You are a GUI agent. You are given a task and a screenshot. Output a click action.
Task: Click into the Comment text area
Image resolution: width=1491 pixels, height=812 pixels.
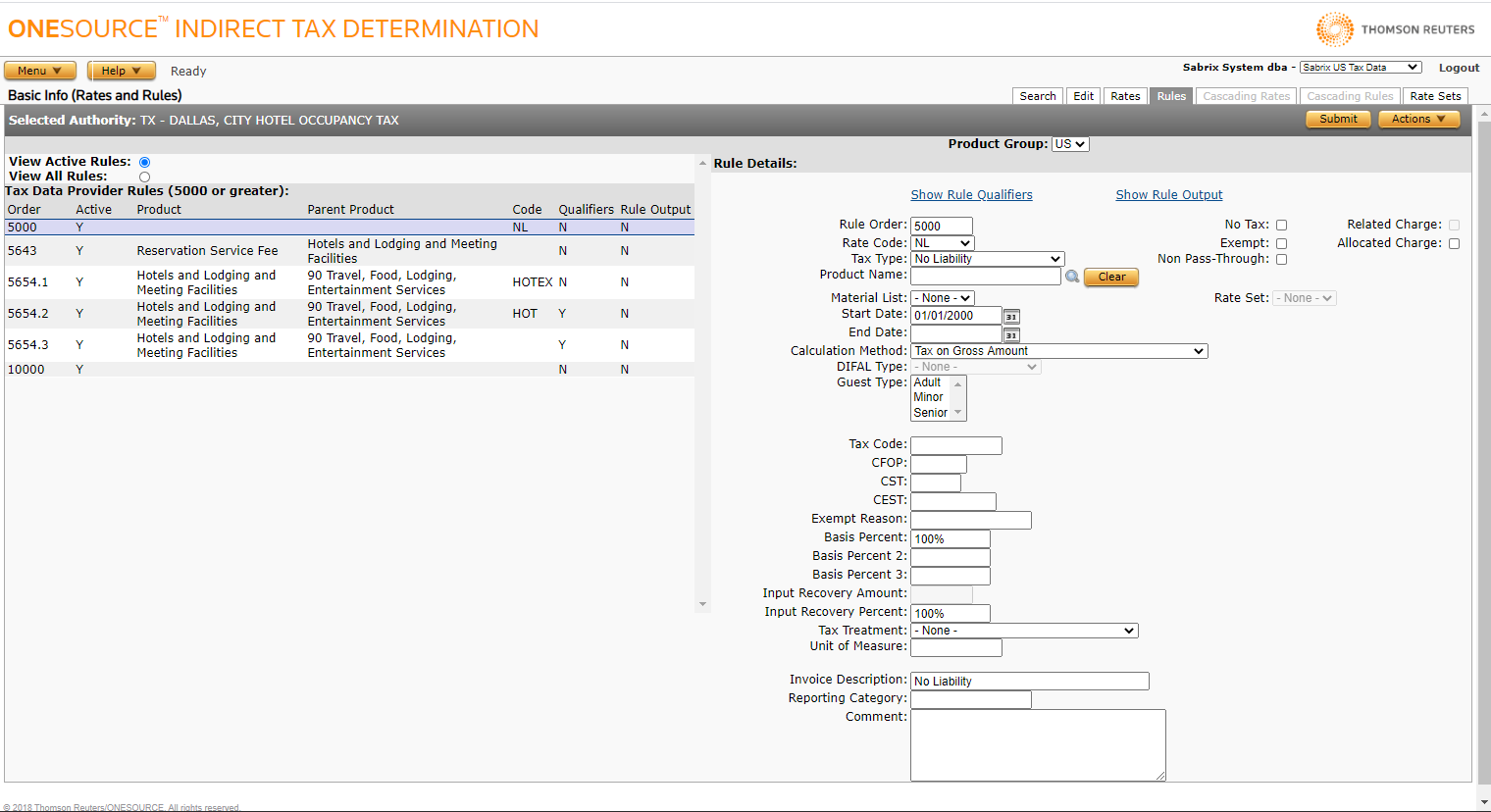click(1038, 745)
